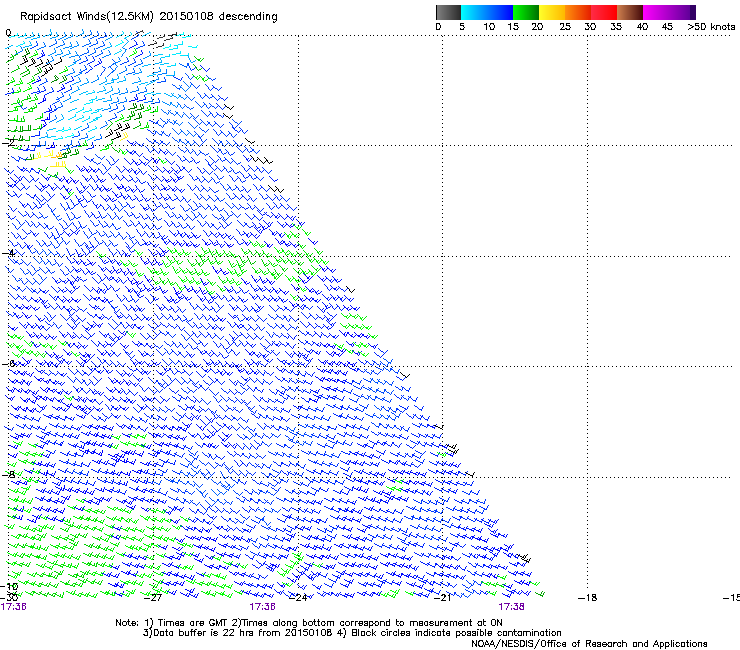Click the longitude label '-27'
The height and width of the screenshot is (650, 740).
pos(153,598)
